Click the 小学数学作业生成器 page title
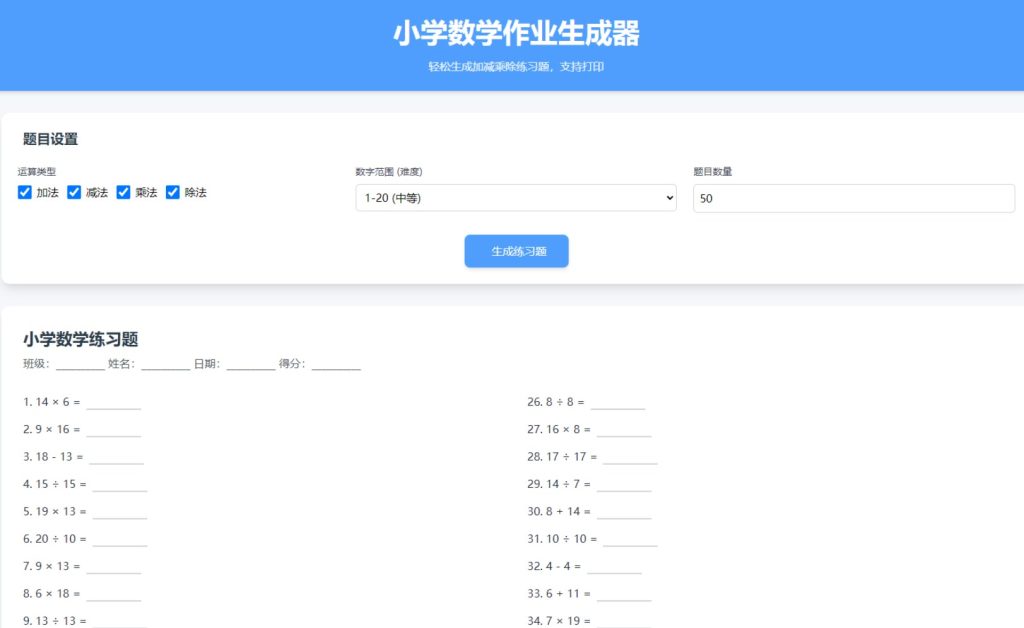The image size is (1024, 628). coord(515,34)
